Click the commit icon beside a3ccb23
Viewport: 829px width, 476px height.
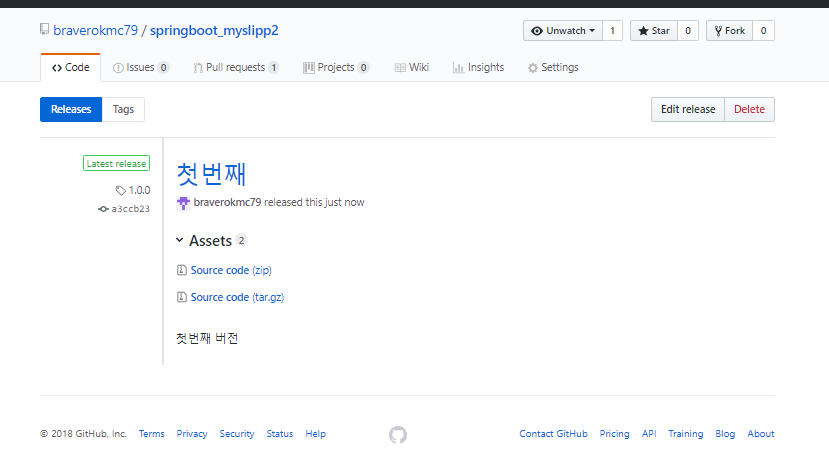[x=103, y=209]
